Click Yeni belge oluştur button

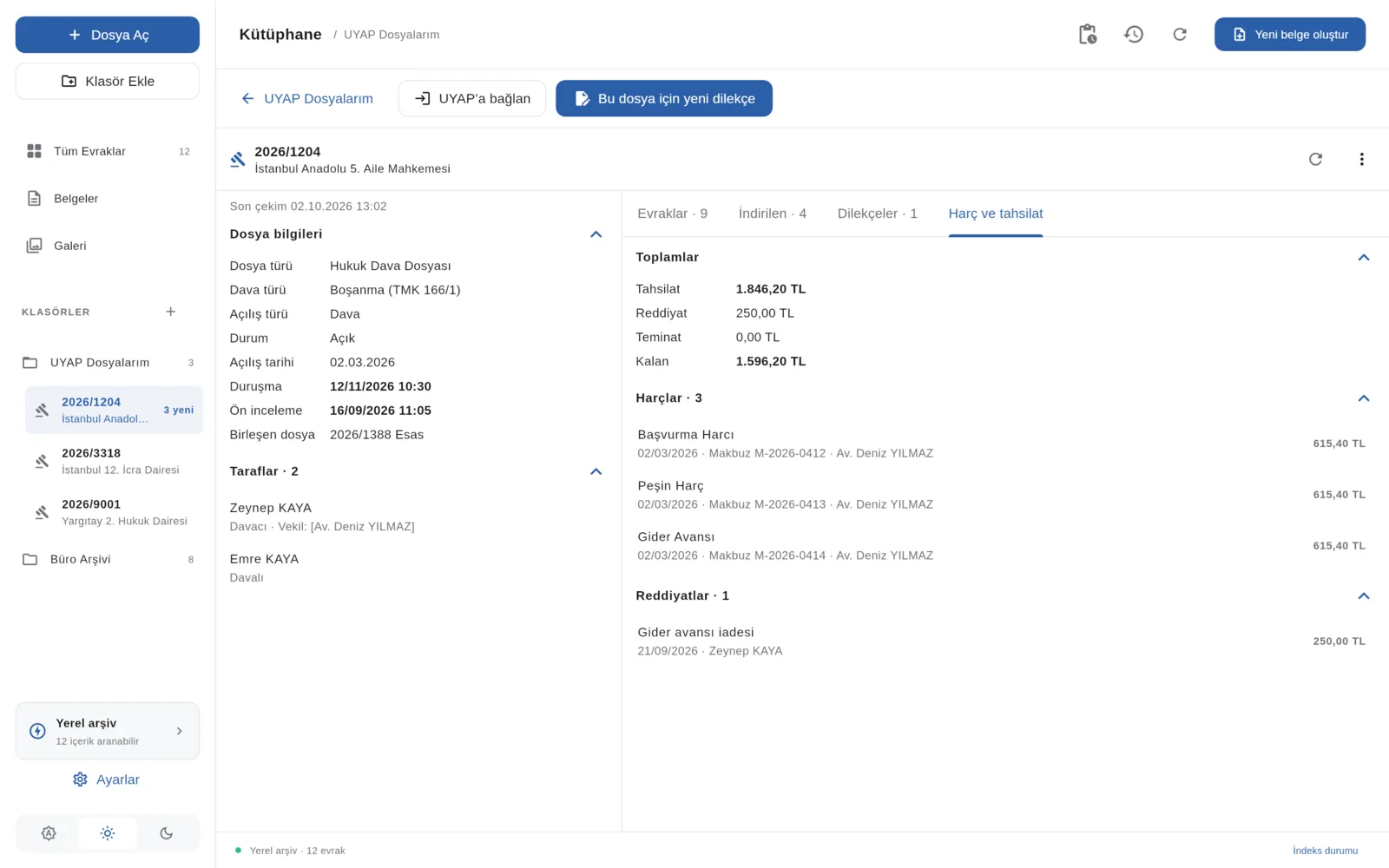1289,35
